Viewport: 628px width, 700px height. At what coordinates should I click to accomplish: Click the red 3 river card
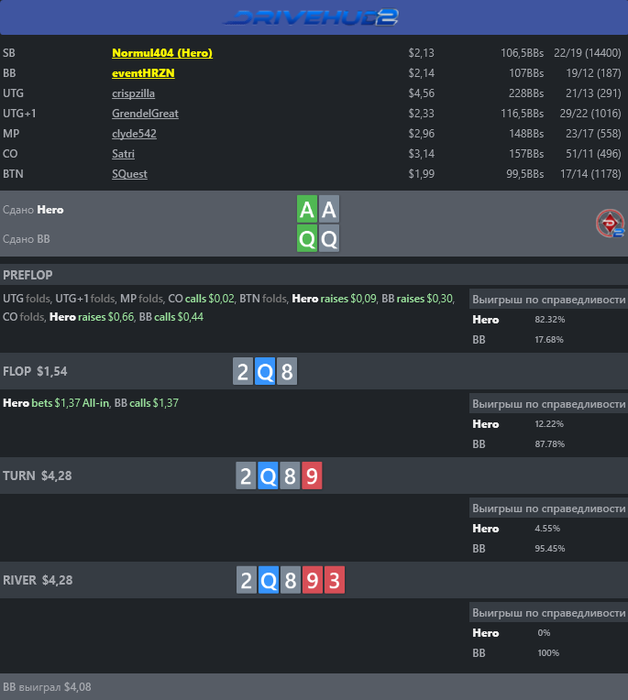click(x=335, y=580)
